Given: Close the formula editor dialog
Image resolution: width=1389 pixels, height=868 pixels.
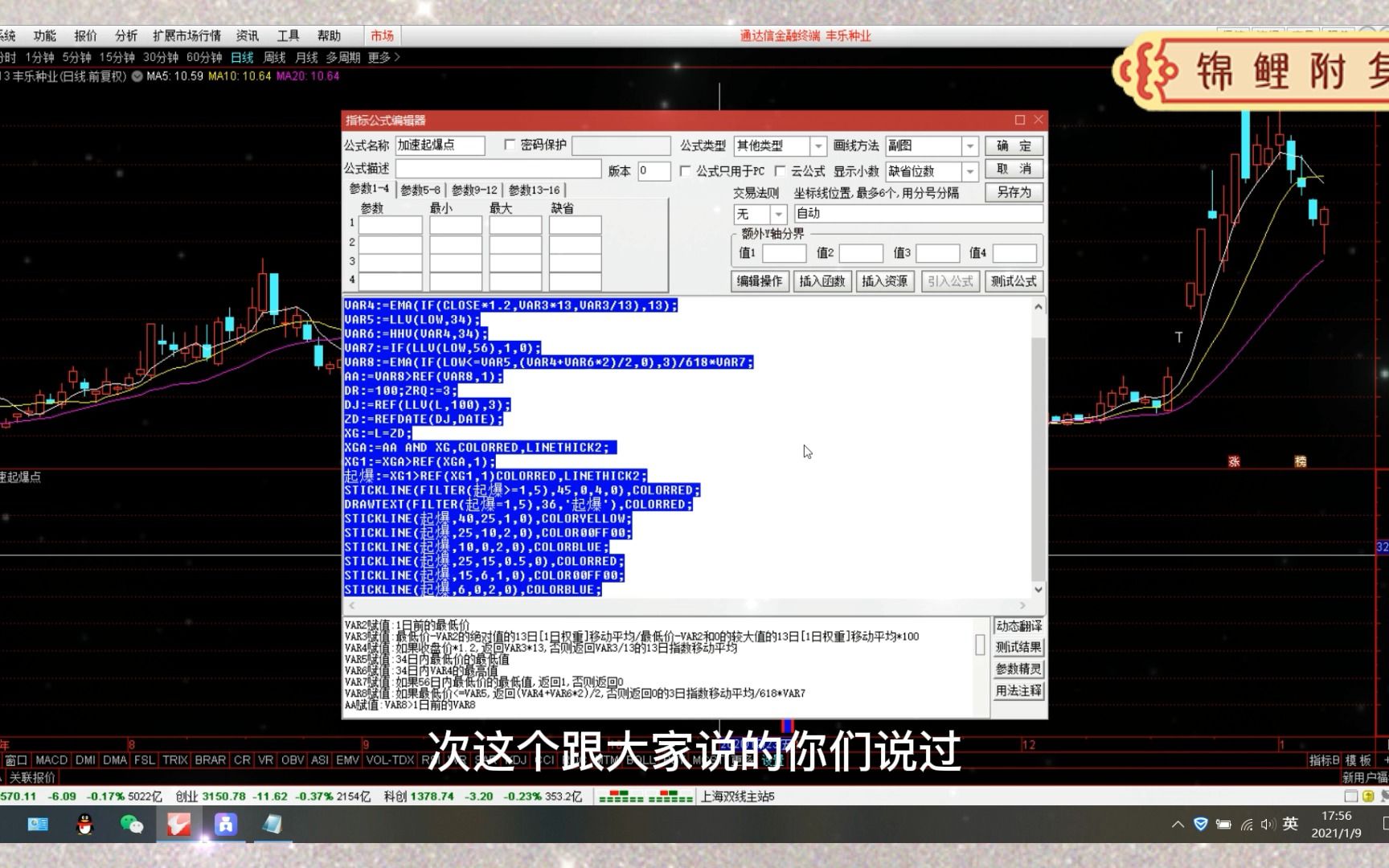Looking at the screenshot, I should (1039, 120).
